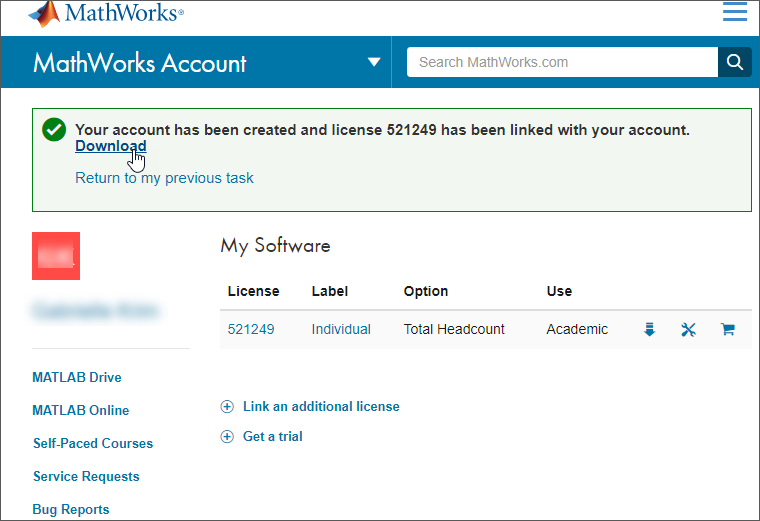Focus the Search MathWorks.com field

tap(562, 62)
